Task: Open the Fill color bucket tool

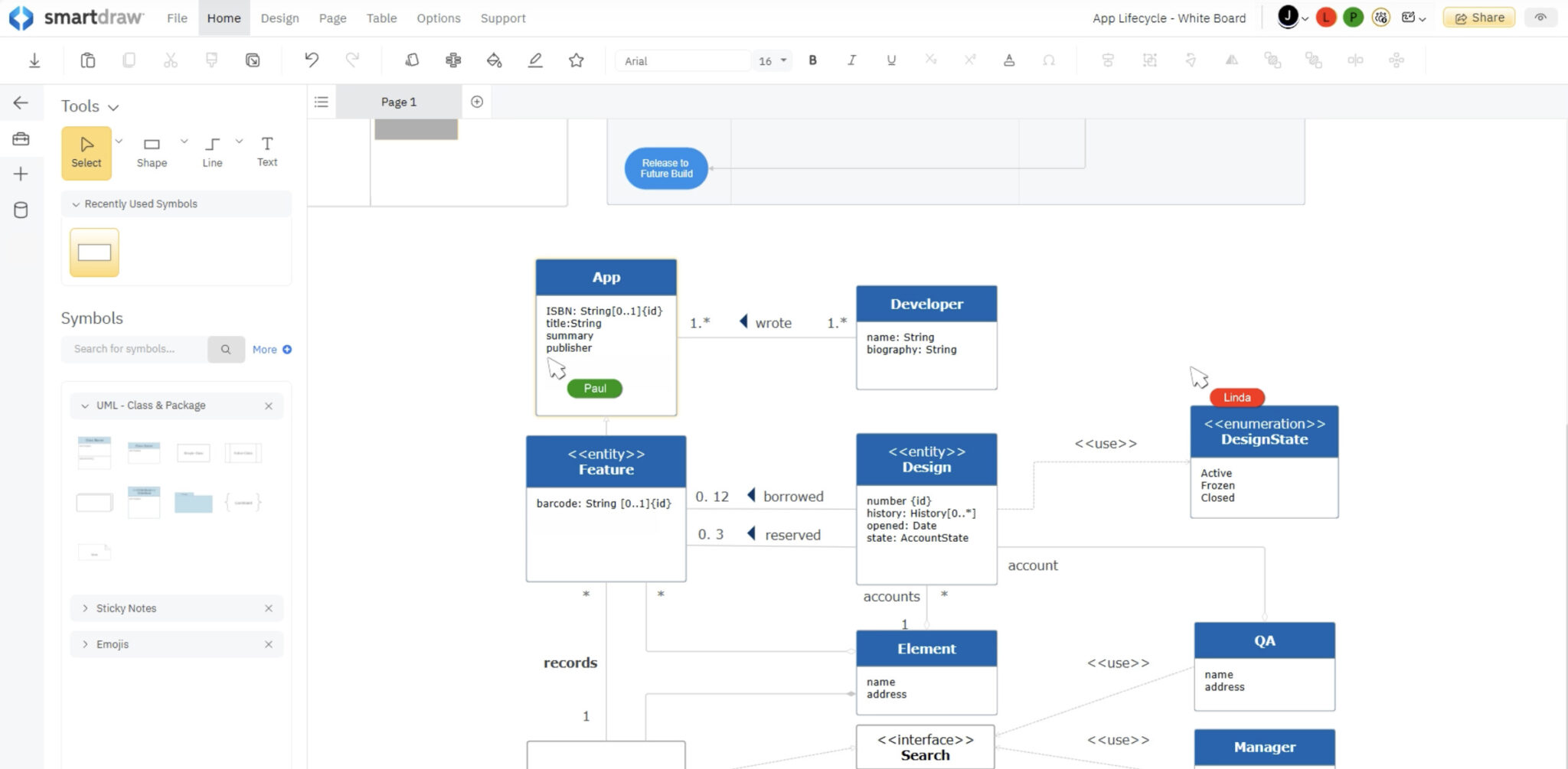Action: click(x=494, y=60)
